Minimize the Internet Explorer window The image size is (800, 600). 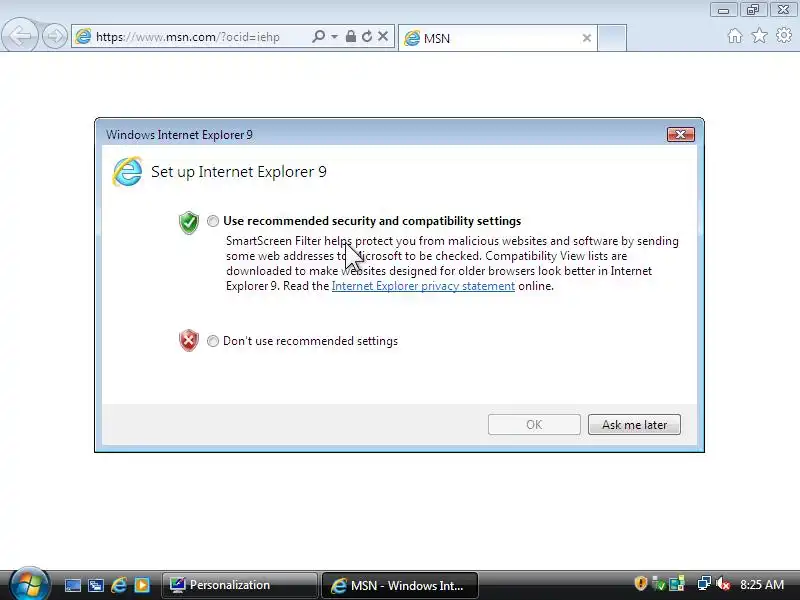point(723,10)
